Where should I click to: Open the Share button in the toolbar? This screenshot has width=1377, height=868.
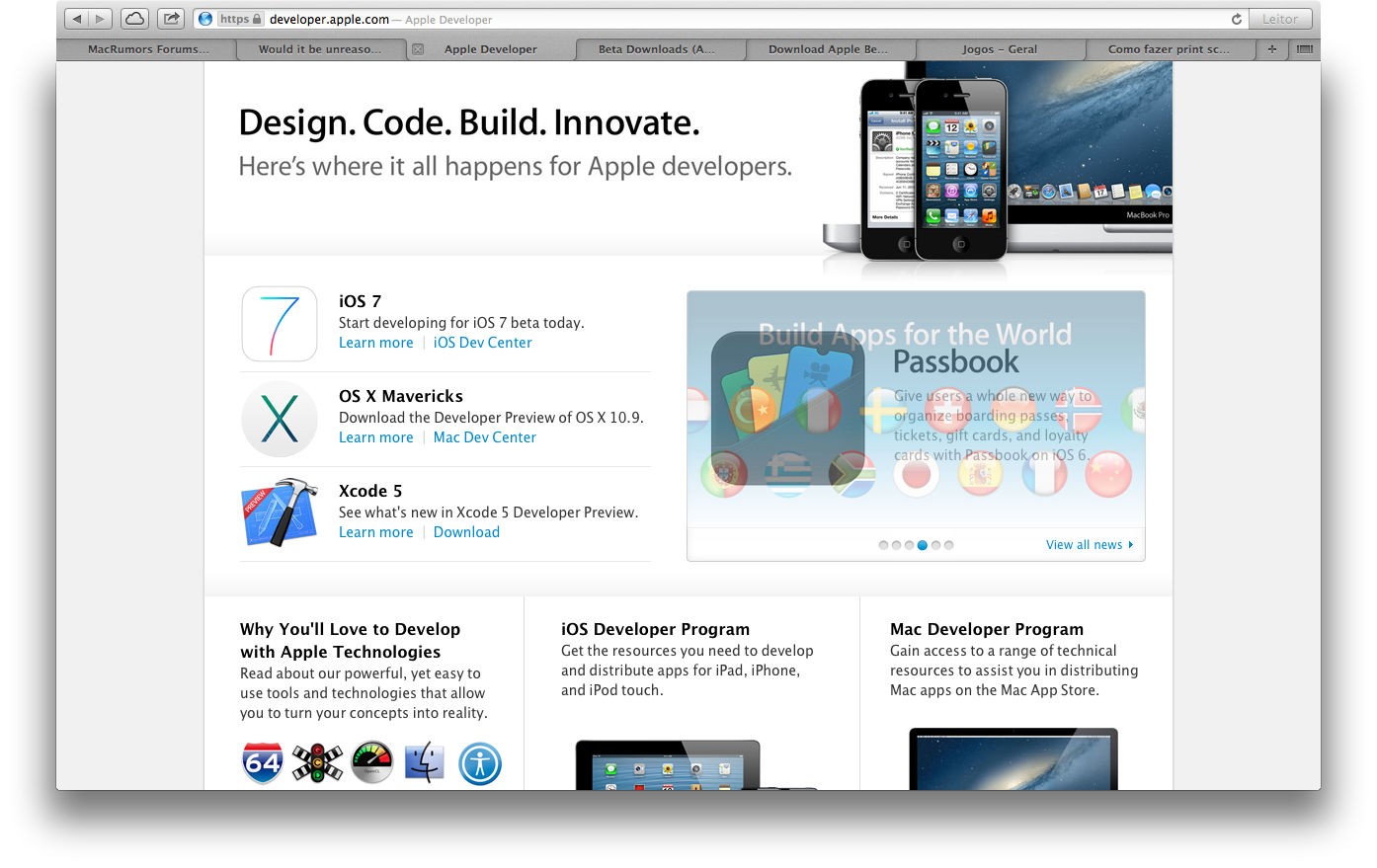171,19
